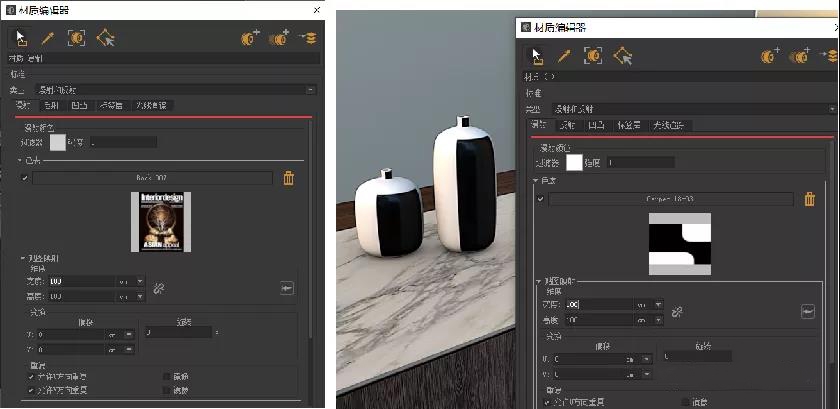Viewport: 840px width, 409px height.
Task: Switch to the 反射 tab in the magazine-texture editor
Action: click(x=52, y=106)
